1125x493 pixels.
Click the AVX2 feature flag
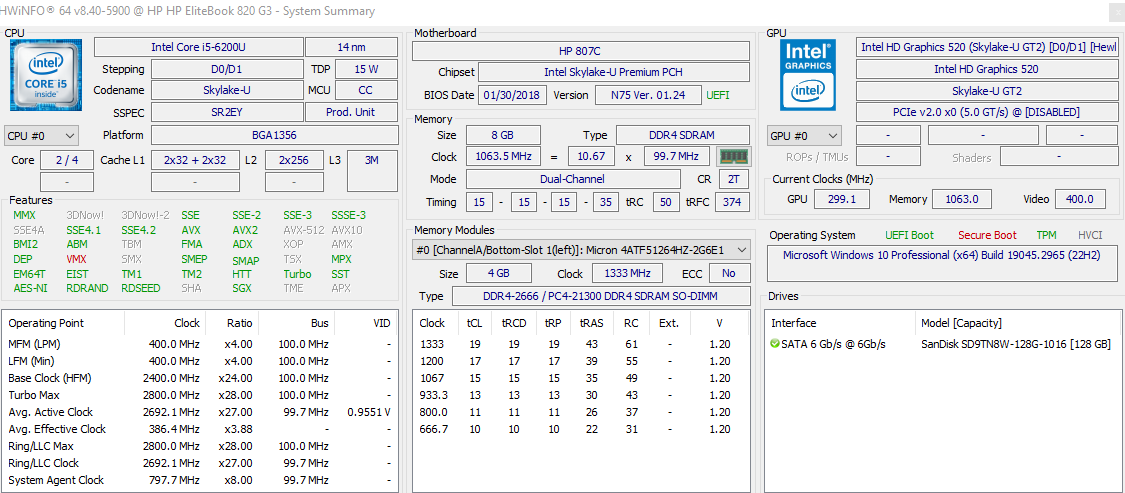245,230
